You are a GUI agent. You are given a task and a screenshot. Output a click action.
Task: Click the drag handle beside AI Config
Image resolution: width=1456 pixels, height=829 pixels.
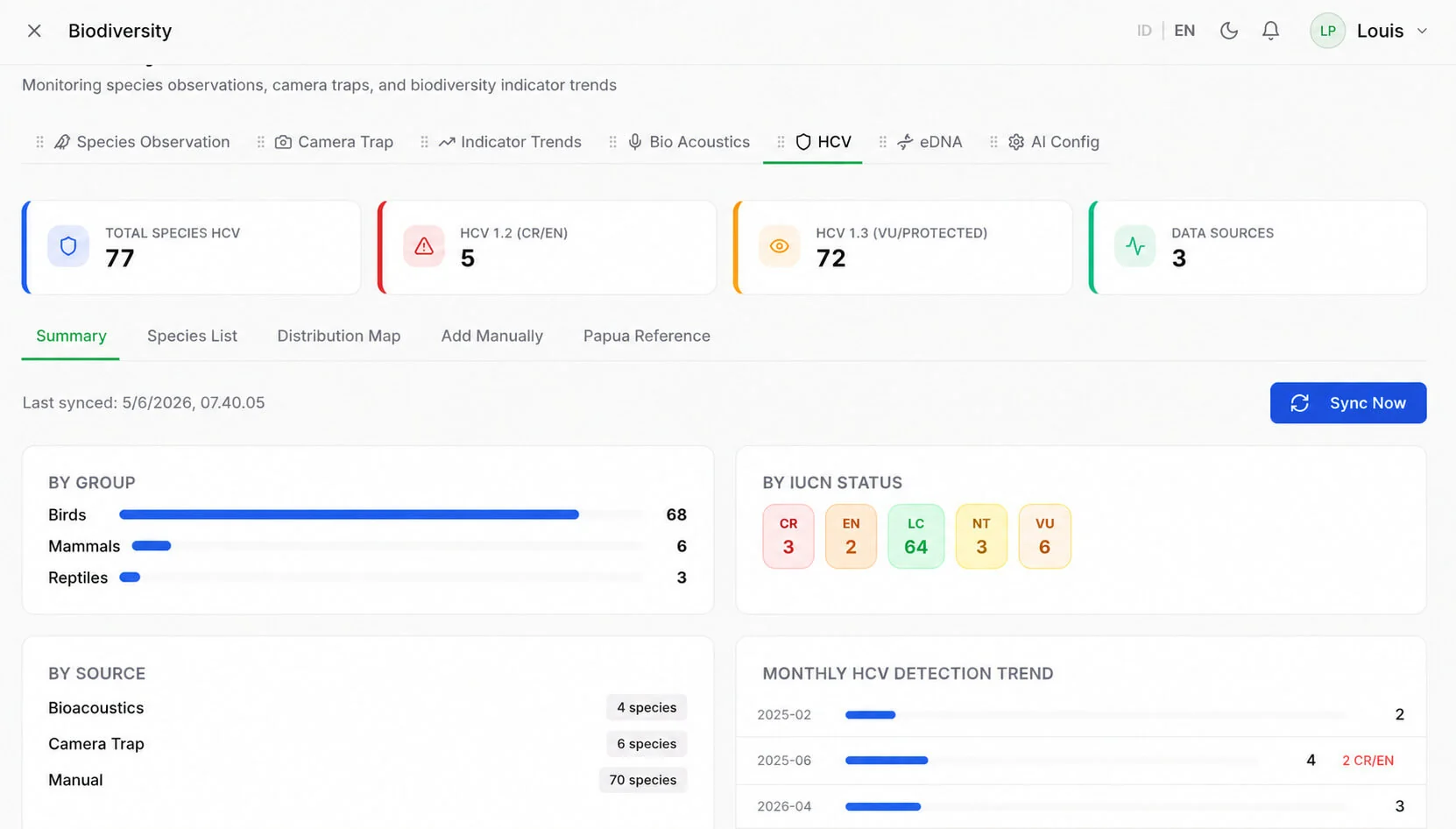pos(993,142)
